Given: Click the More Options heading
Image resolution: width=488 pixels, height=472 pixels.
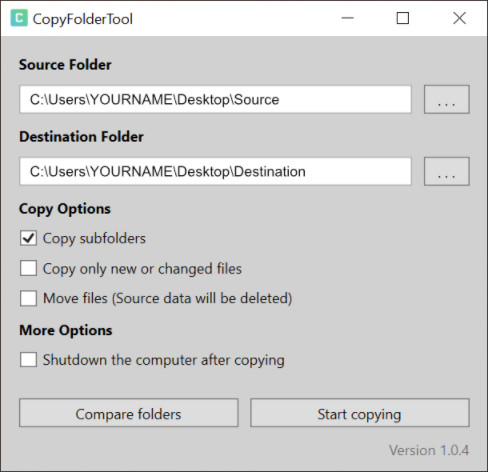Looking at the screenshot, I should (x=66, y=331).
